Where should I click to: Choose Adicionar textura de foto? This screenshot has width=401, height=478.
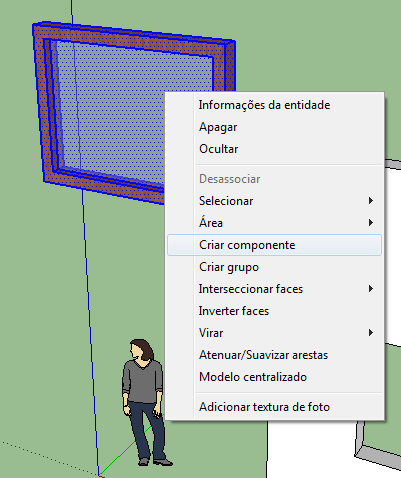coord(274,407)
